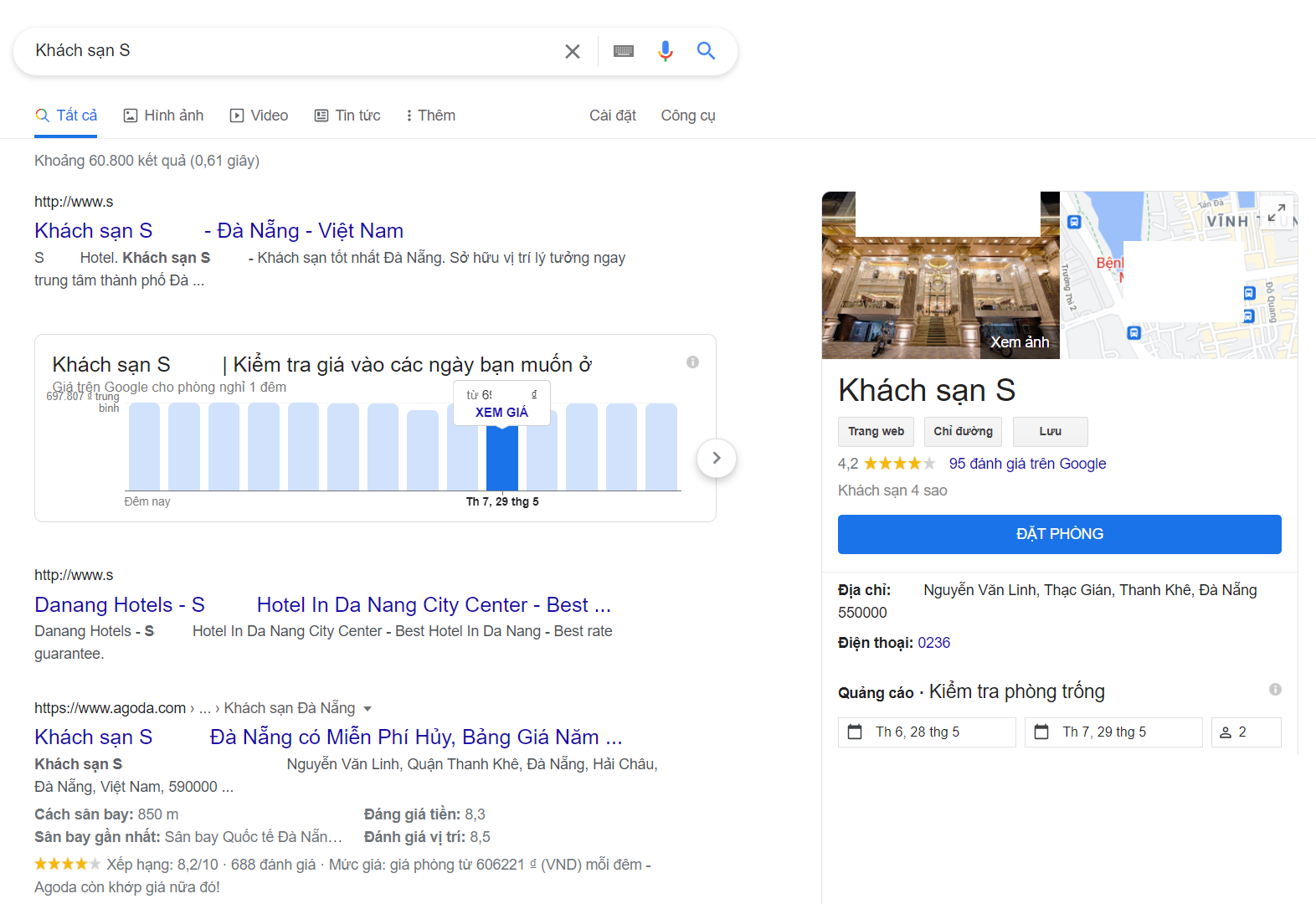Click the calendar icon in check-in field
Screen dimensions: 1316x904
pos(855,732)
